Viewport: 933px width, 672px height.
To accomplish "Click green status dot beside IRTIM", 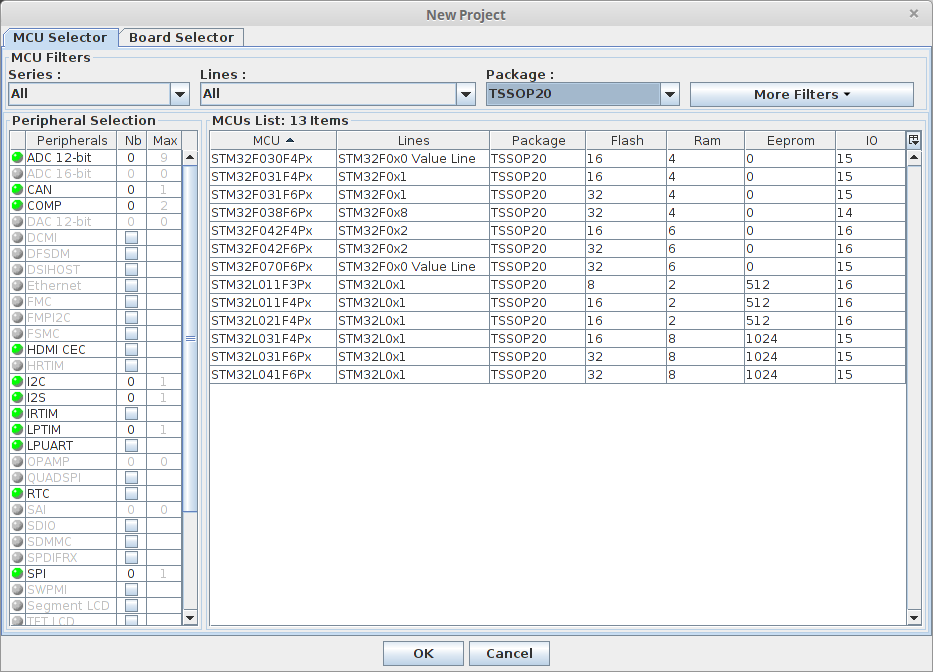I will click(x=17, y=414).
